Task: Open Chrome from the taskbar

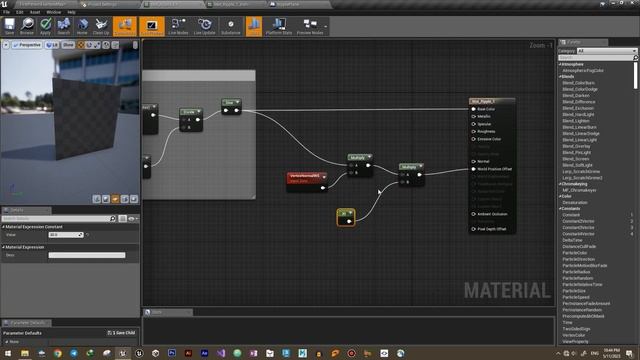Action: pos(58,353)
